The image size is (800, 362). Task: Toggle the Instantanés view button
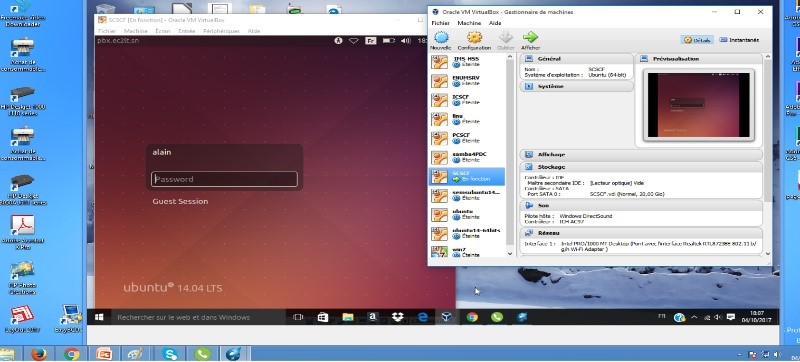click(x=740, y=40)
